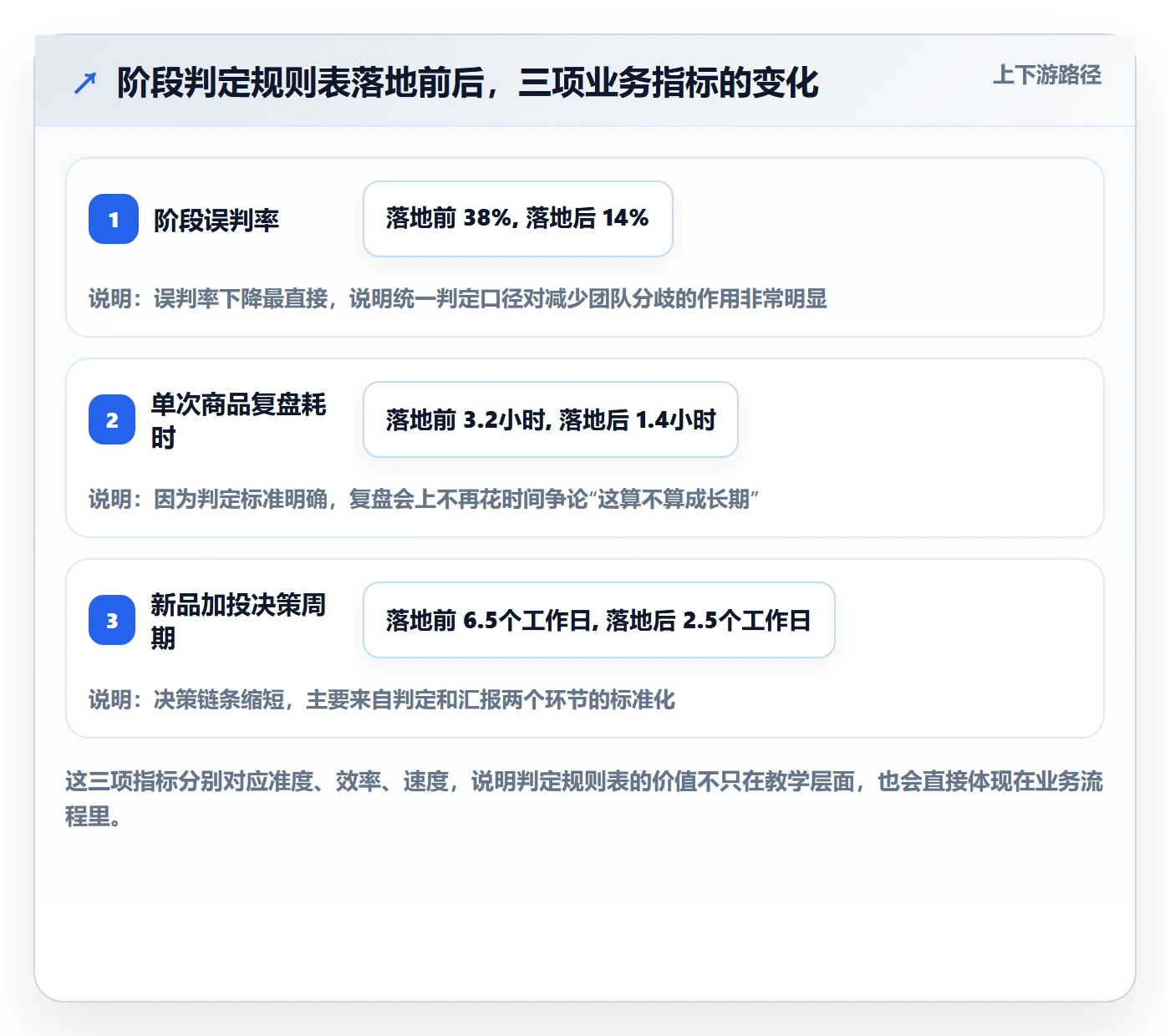Click the 落地前 38%, 落地后 14% value box

click(518, 219)
